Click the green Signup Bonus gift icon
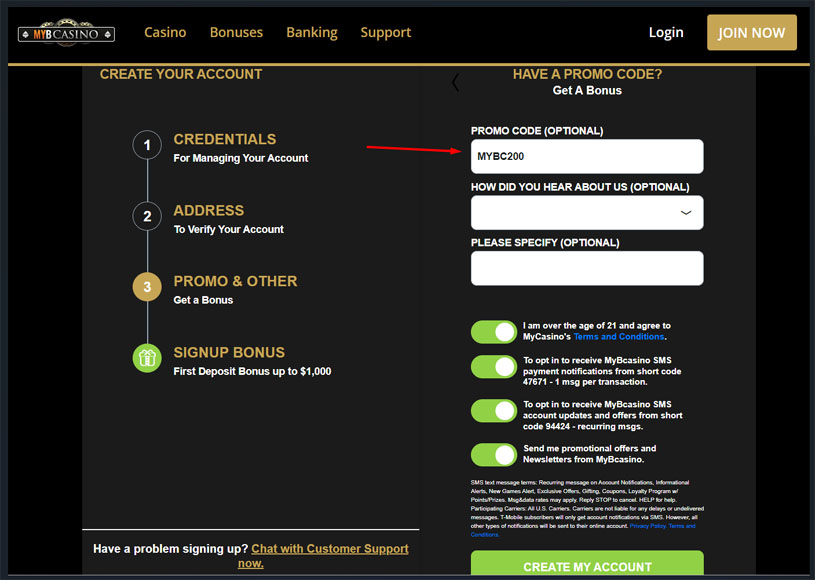The height and width of the screenshot is (580, 815). 147,358
